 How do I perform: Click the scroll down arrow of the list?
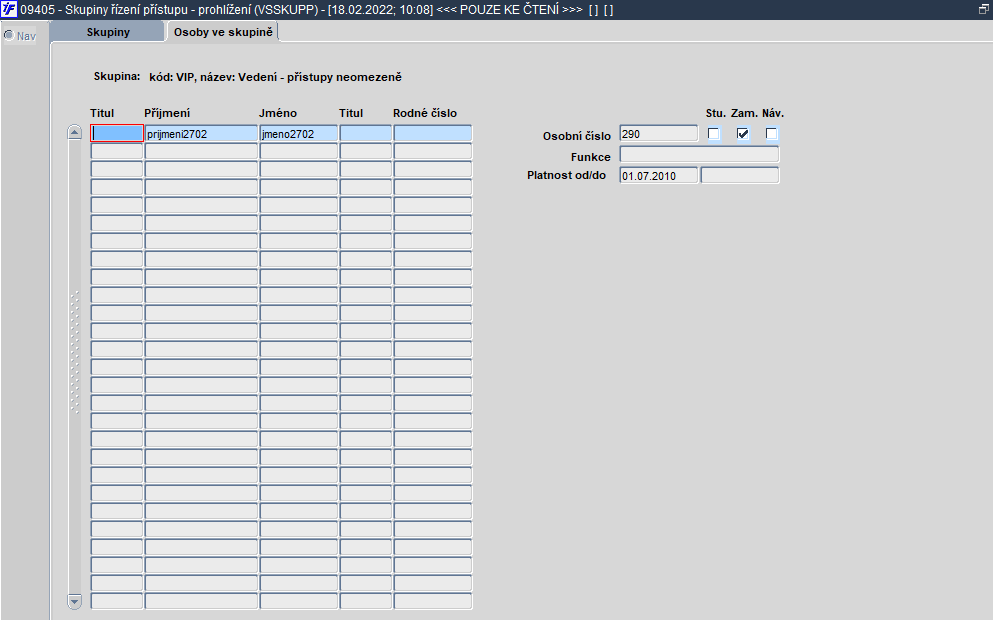pos(74,601)
